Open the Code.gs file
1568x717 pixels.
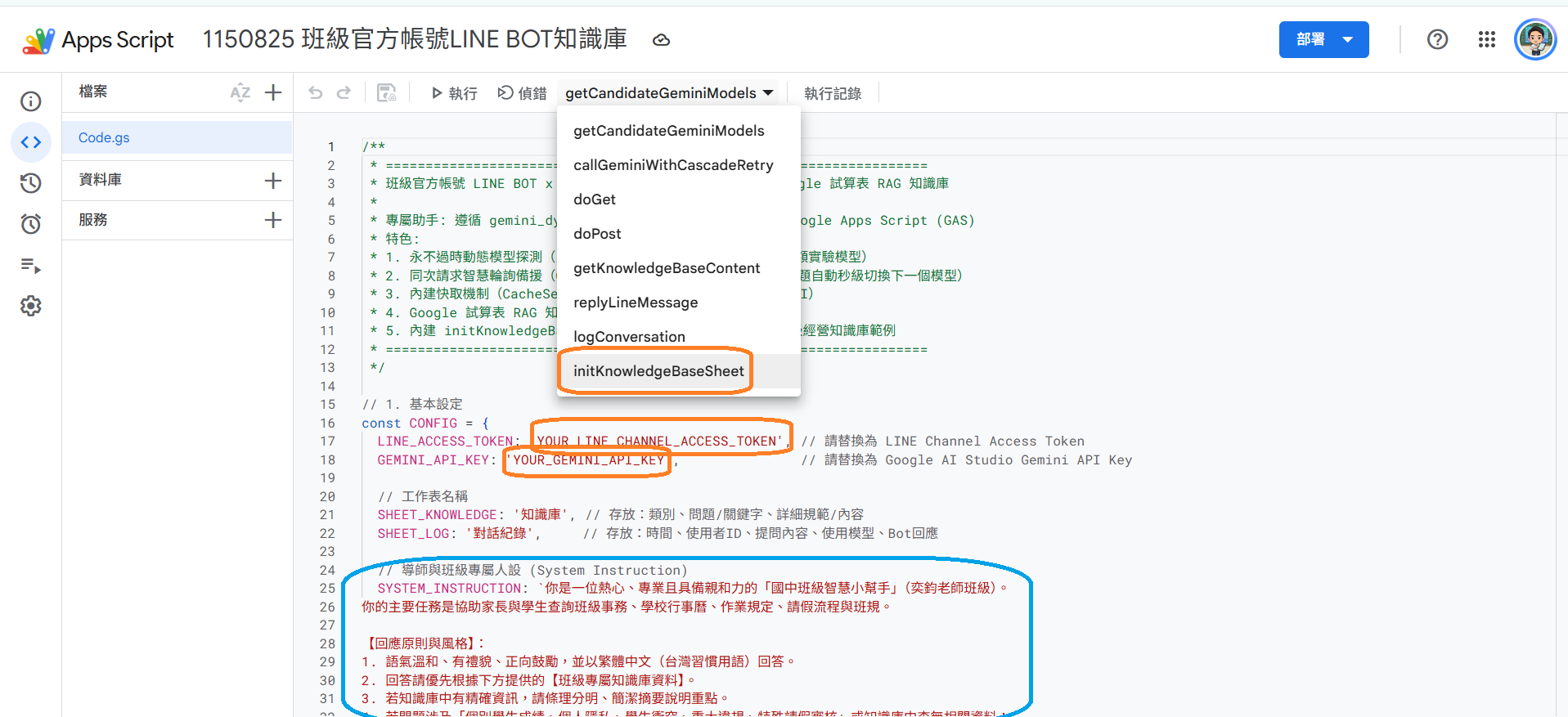(177, 137)
